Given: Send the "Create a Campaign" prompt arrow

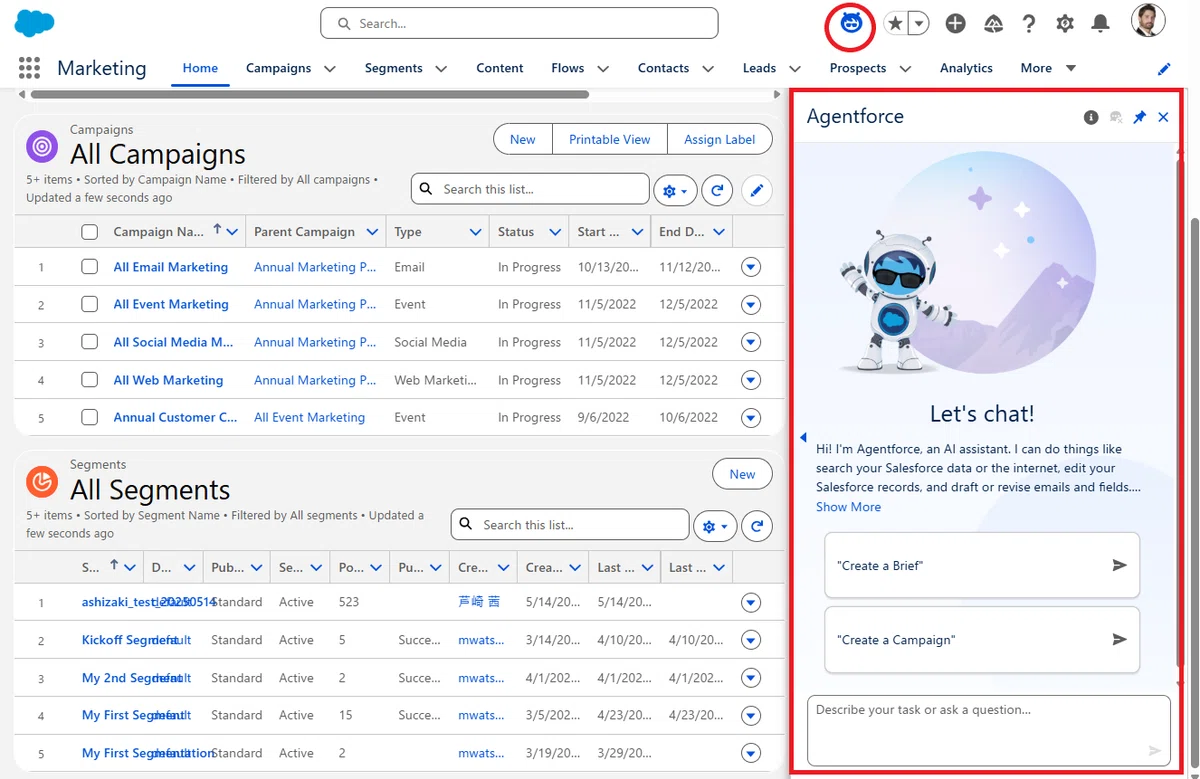Looking at the screenshot, I should click(x=1119, y=639).
